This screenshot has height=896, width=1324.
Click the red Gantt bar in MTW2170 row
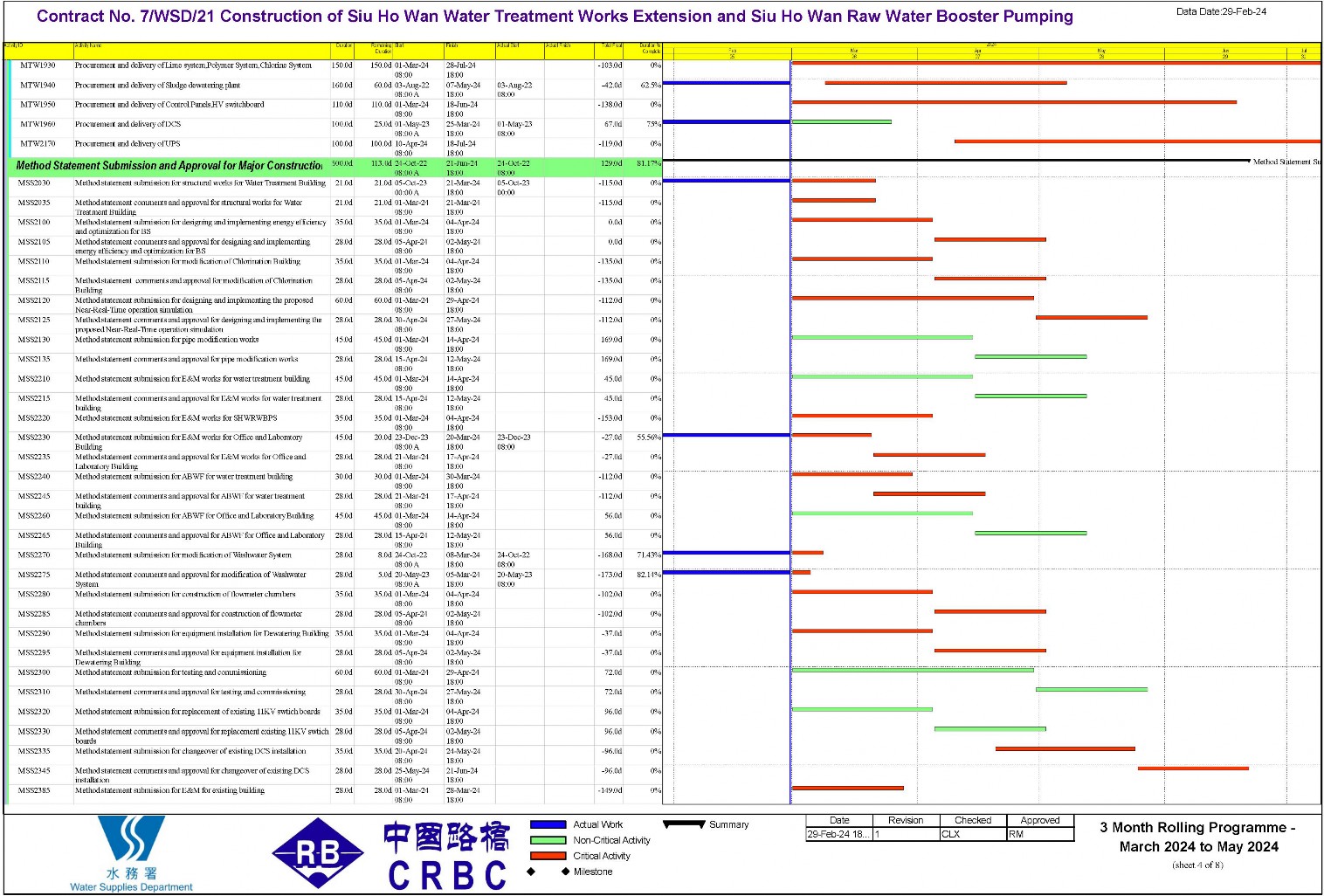[x=1137, y=141]
